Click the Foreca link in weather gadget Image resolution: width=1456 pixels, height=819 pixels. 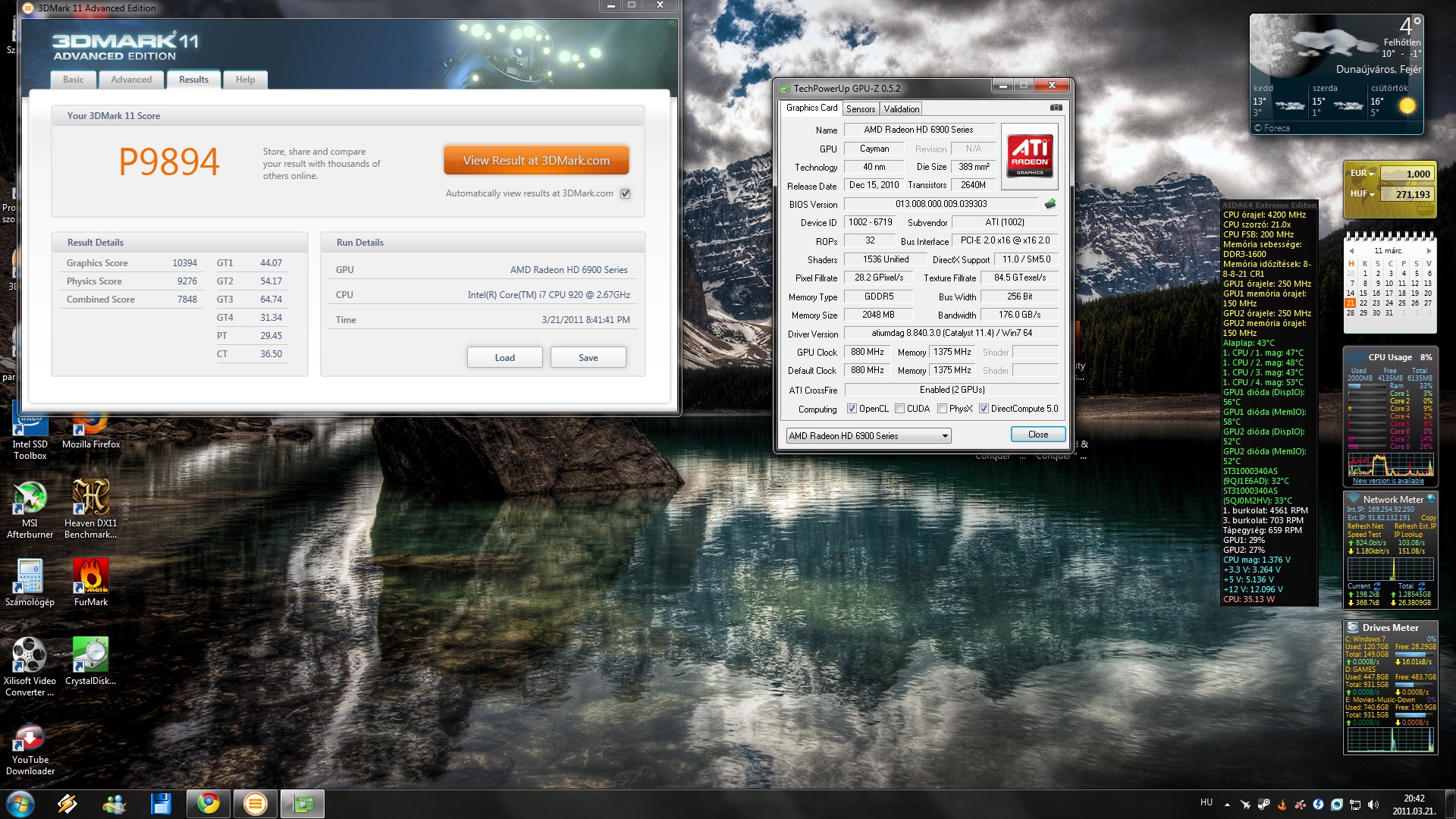(1272, 128)
